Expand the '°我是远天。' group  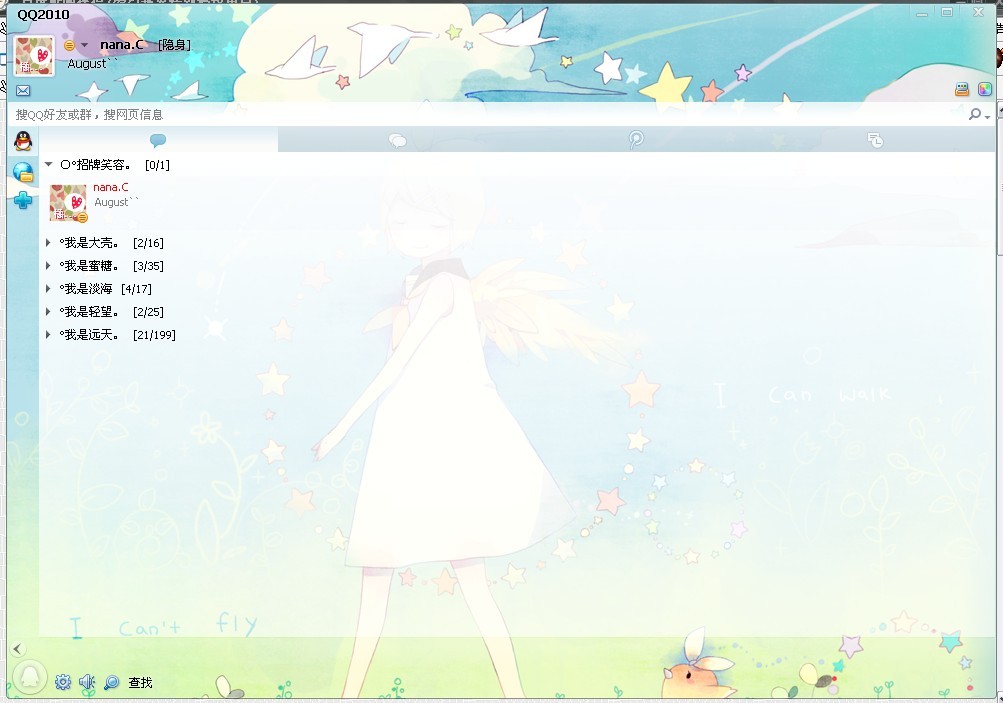[x=48, y=335]
